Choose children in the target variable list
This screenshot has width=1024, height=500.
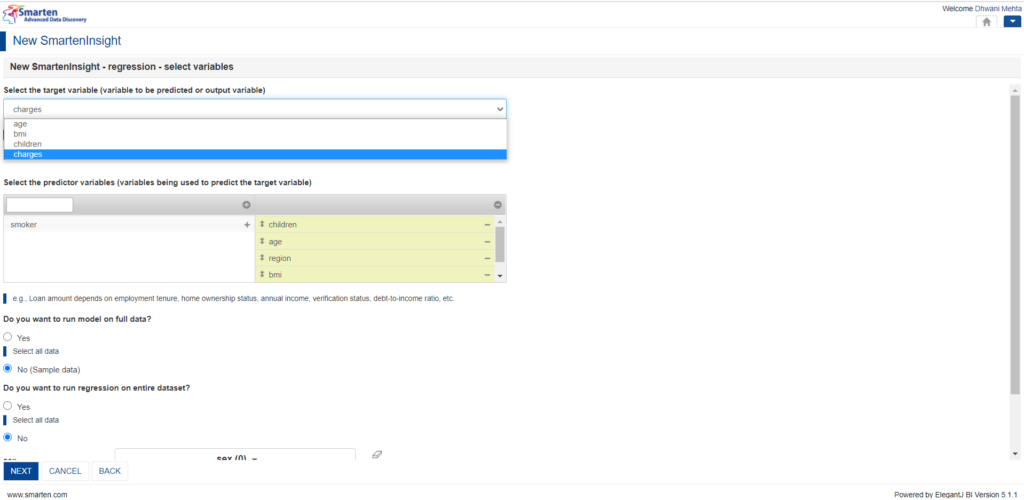tap(255, 144)
